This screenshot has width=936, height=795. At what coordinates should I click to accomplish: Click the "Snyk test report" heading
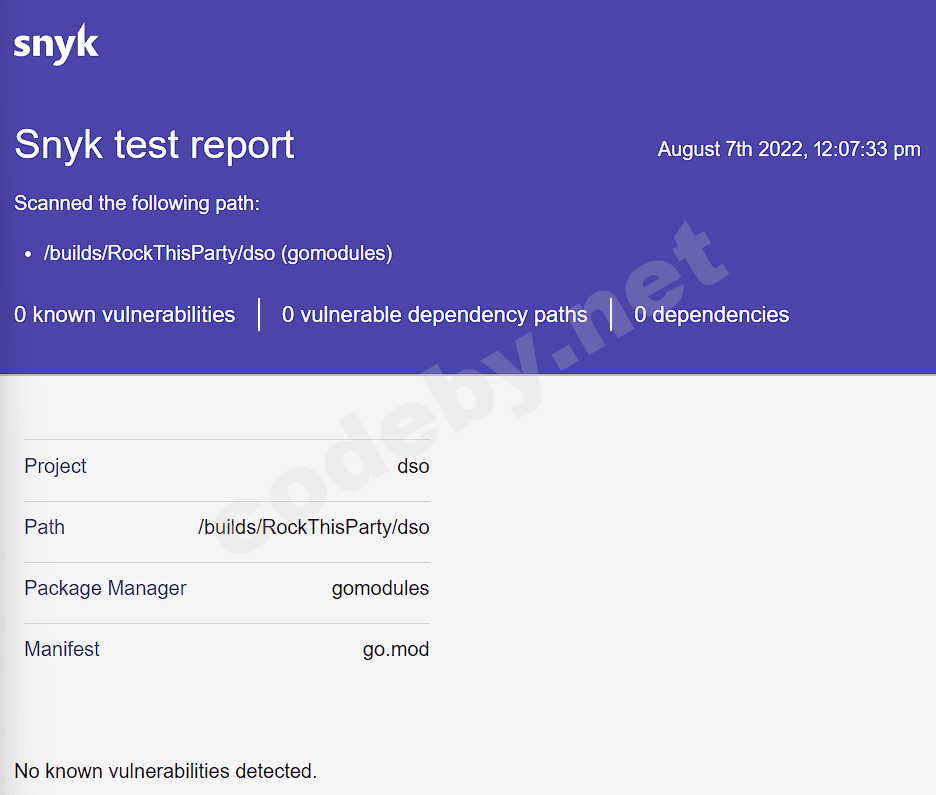point(154,145)
